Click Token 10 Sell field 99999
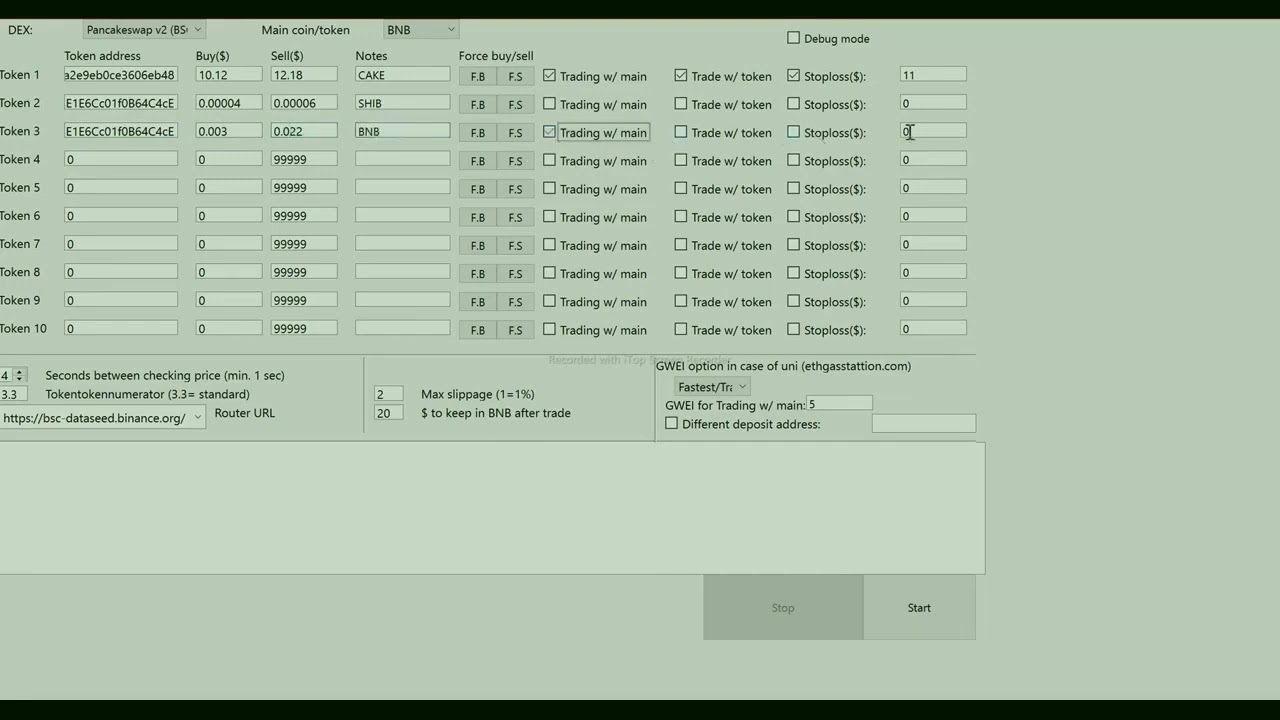The width and height of the screenshot is (1280, 720). [304, 328]
